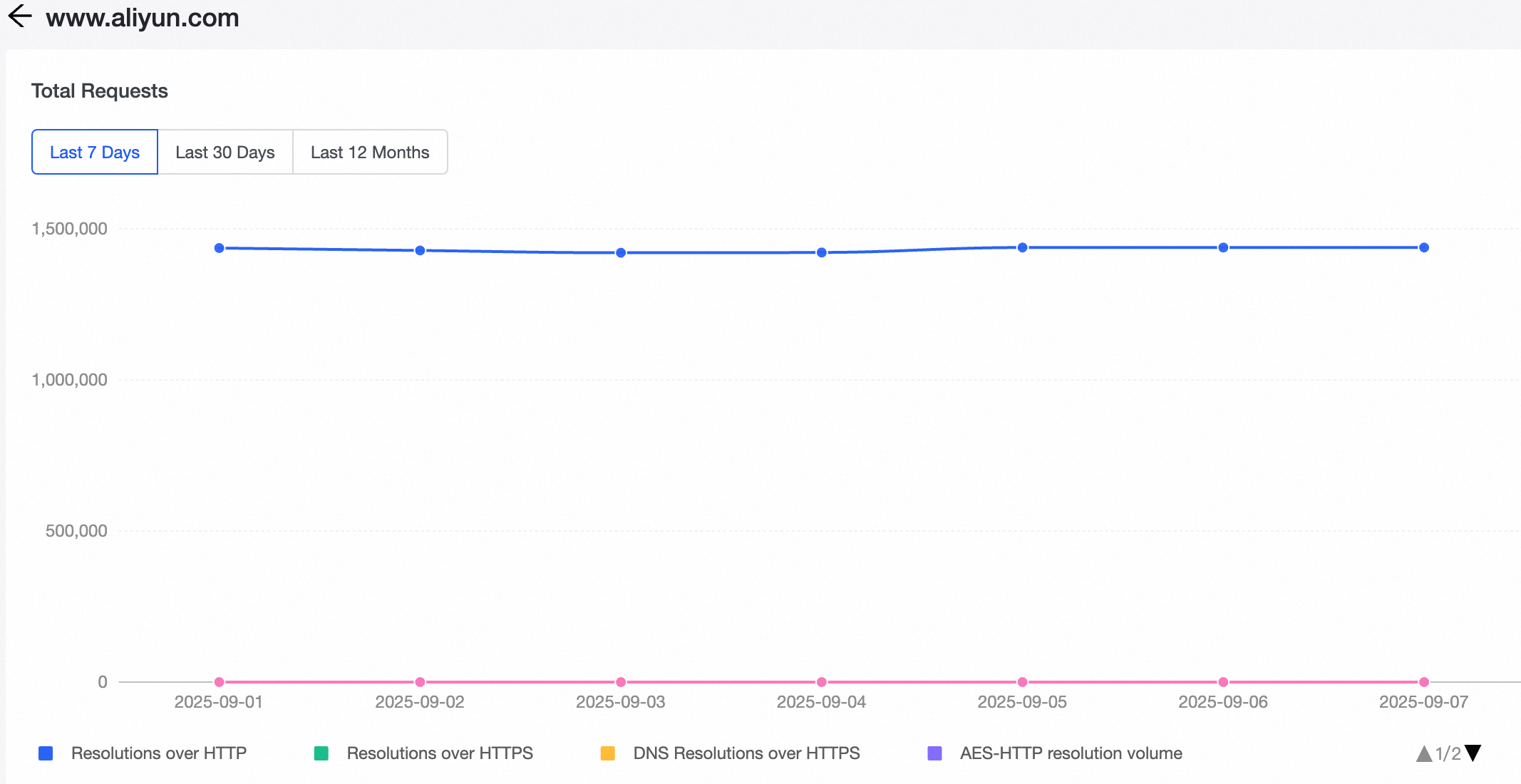This screenshot has width=1521, height=784.
Task: Toggle DNS Resolutions over HTTPS series label
Action: pyautogui.click(x=746, y=753)
